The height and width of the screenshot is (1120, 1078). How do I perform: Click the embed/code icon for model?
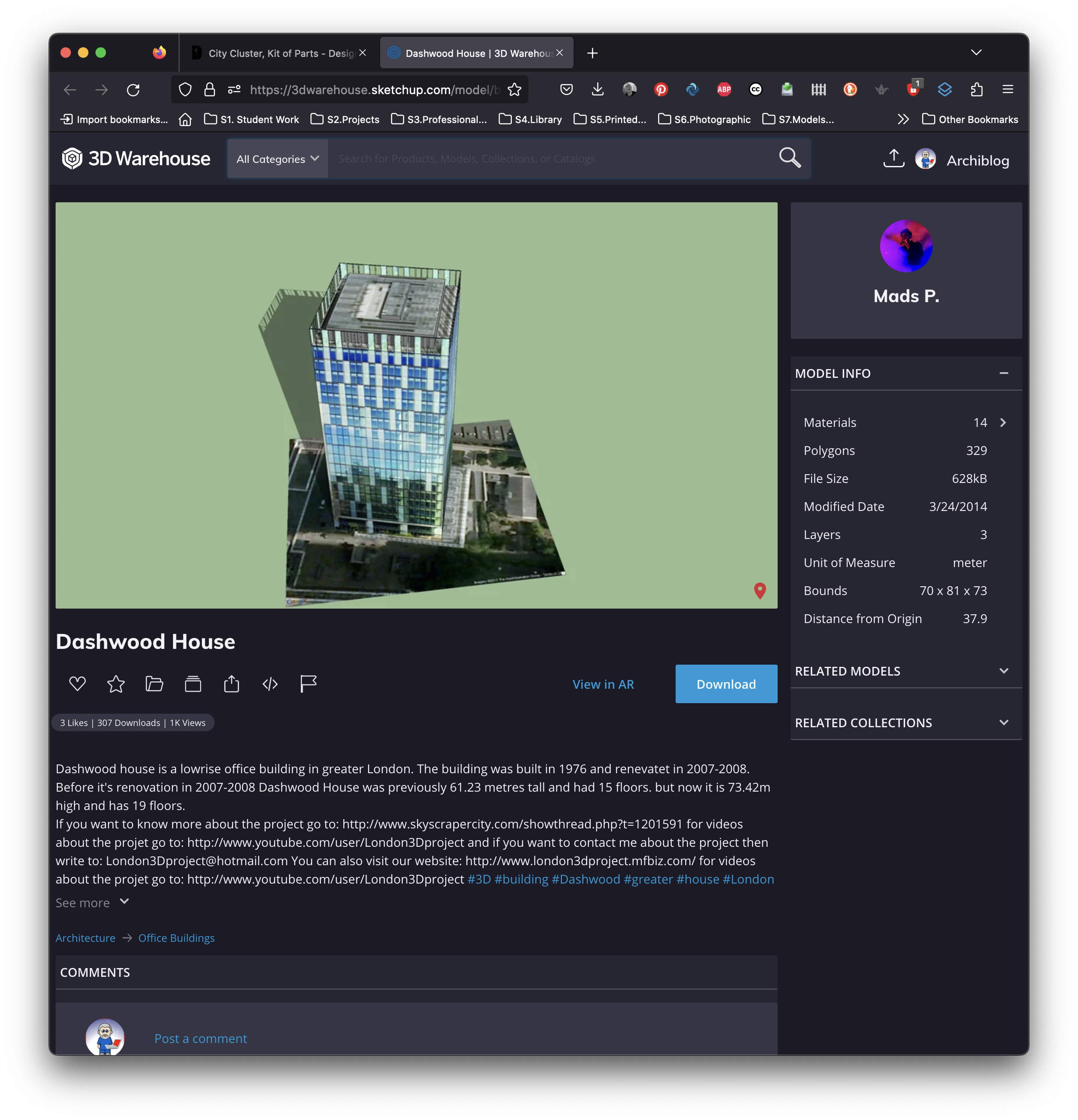[x=270, y=684]
